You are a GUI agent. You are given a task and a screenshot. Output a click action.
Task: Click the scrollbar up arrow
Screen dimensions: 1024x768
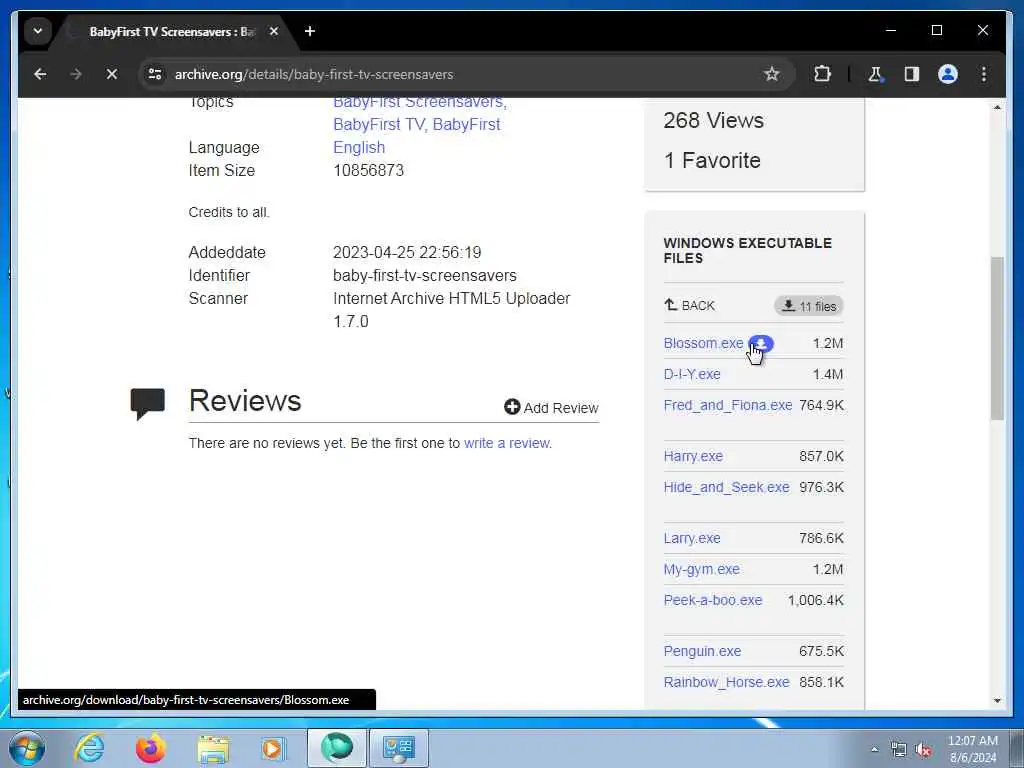[997, 108]
